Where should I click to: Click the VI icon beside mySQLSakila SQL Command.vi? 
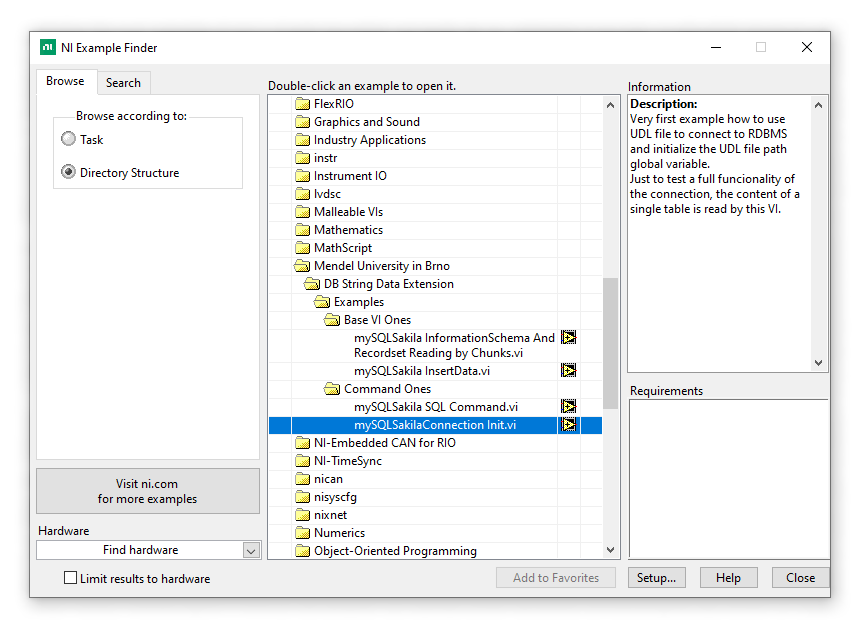point(569,407)
